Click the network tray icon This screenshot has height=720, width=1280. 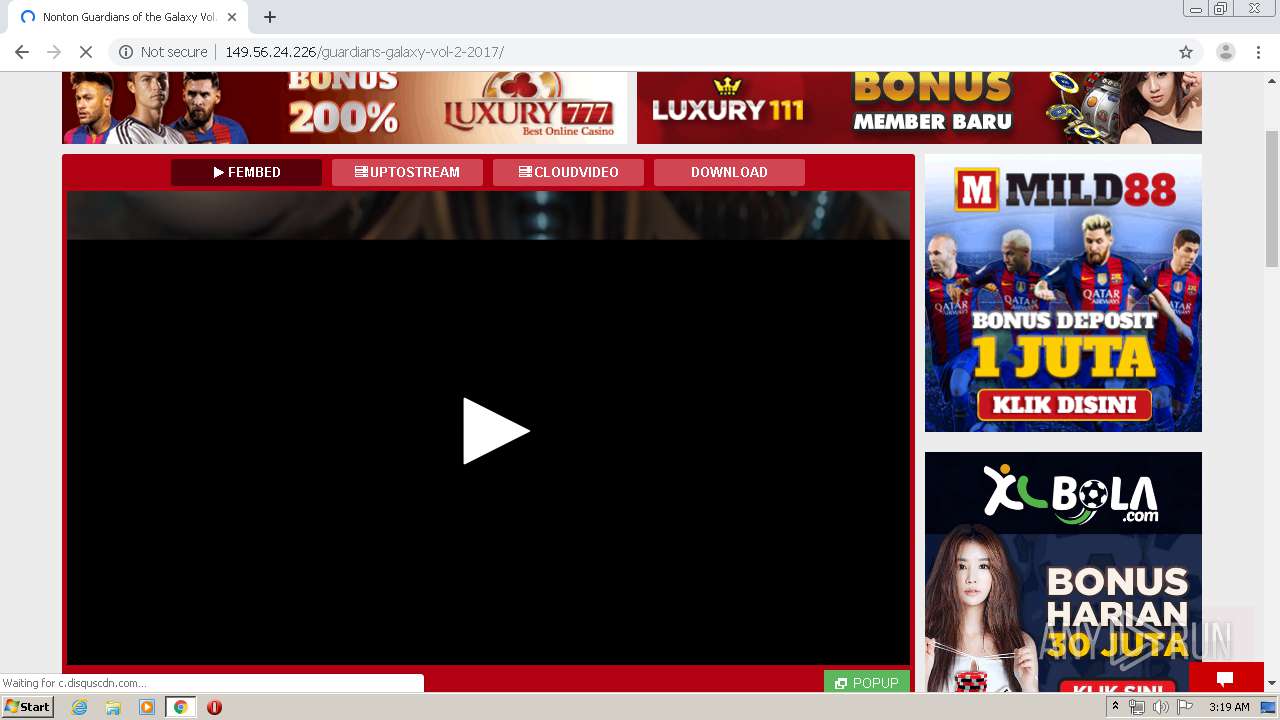(x=1137, y=707)
